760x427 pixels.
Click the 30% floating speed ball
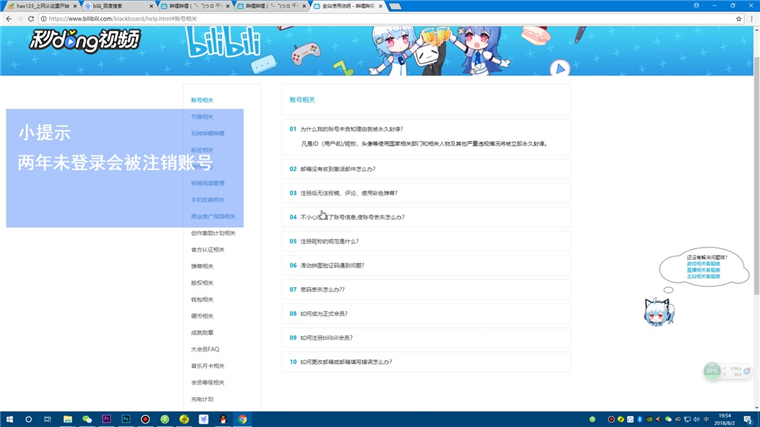[x=712, y=371]
